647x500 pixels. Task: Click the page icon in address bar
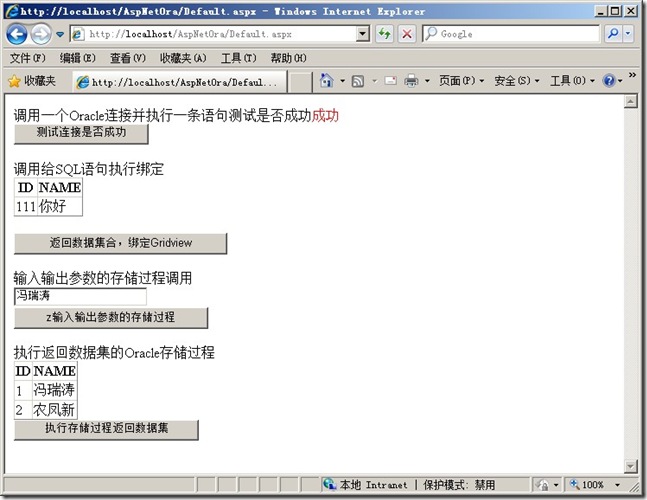click(78, 34)
